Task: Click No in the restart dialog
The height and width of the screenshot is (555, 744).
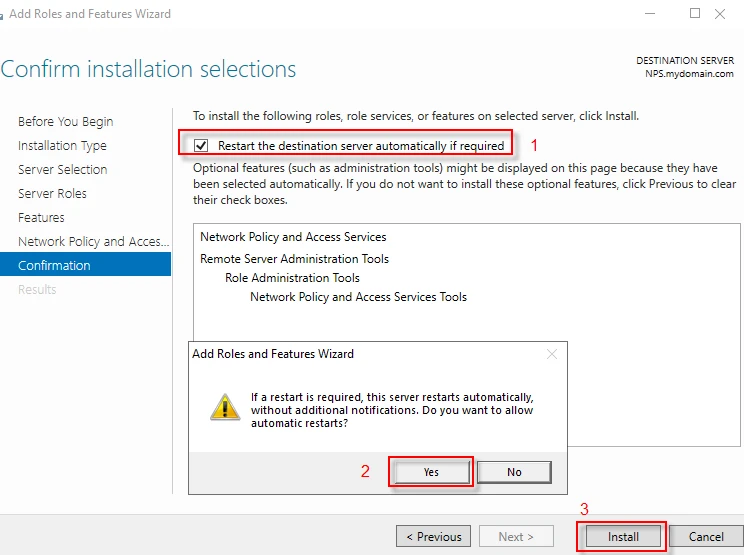Action: pyautogui.click(x=514, y=472)
